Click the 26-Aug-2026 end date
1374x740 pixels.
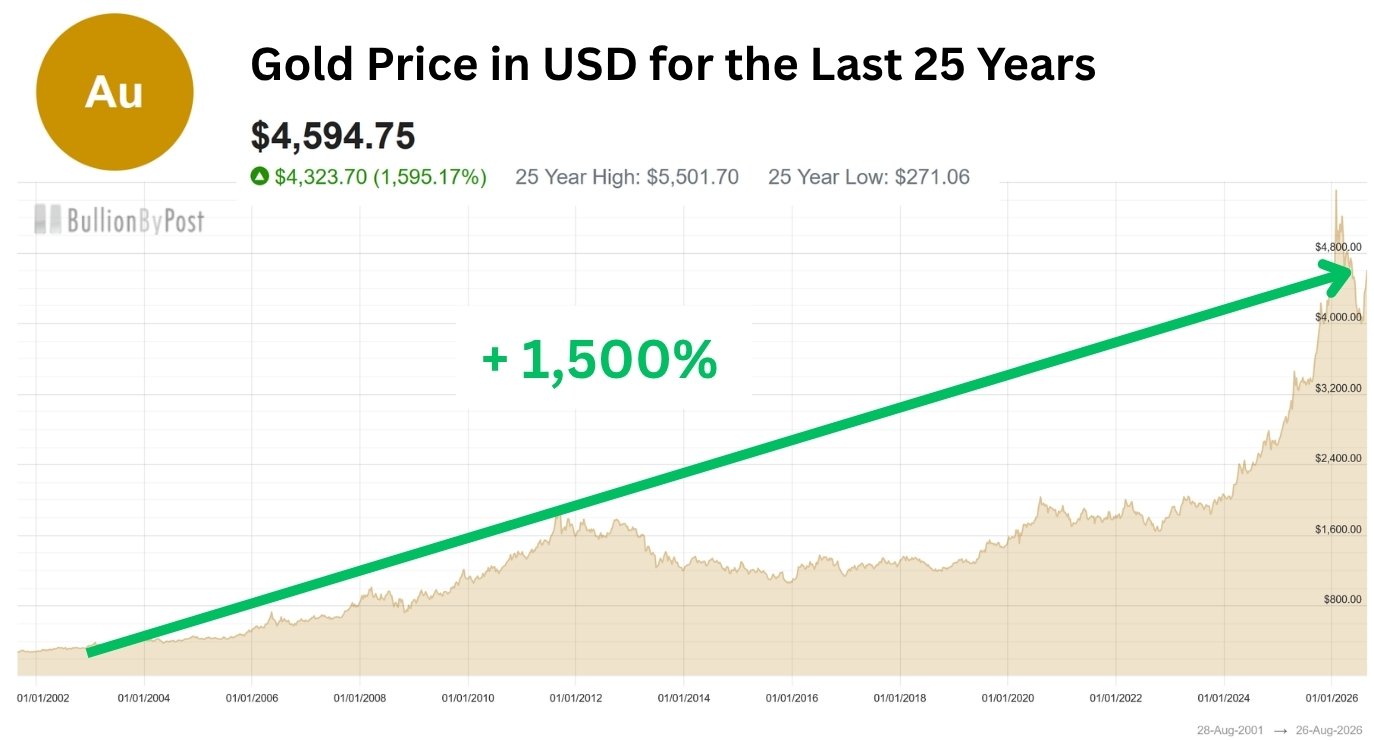point(1331,731)
